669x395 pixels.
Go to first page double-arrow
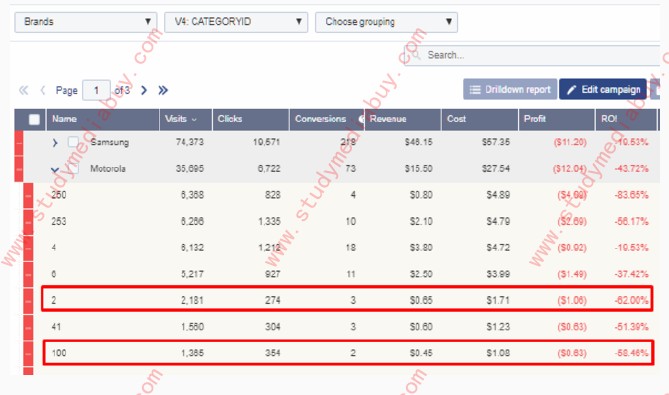(x=23, y=90)
